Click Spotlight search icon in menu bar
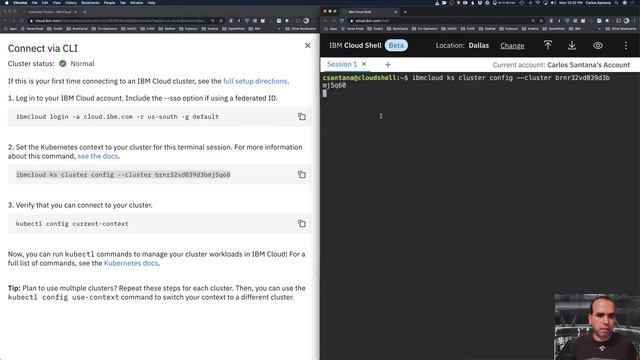Screen dimensions: 640x360 coord(616,2)
